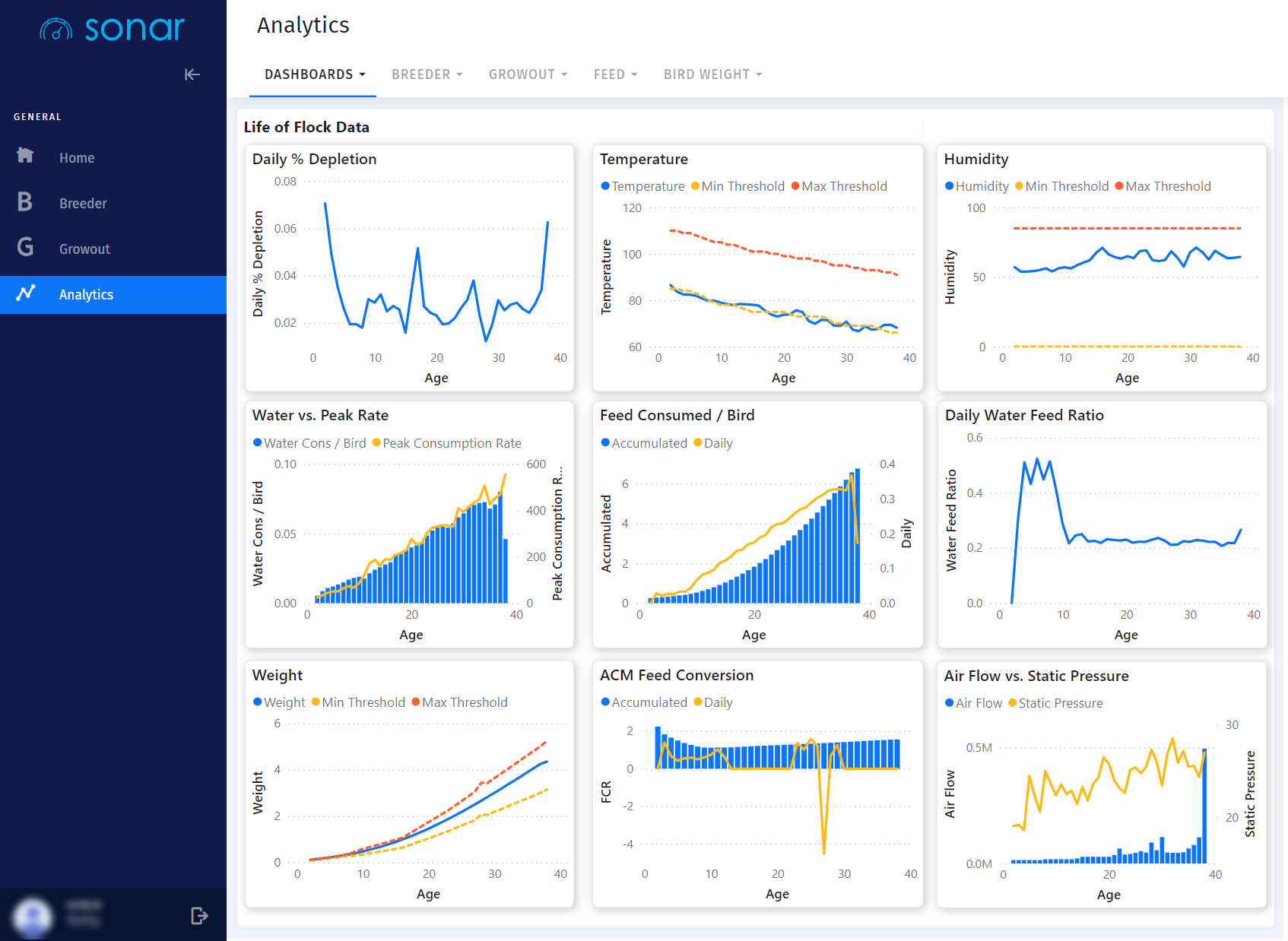Screen dimensions: 1288x941
Task: Toggle Min Threshold legend in Humidity chart
Action: pyautogui.click(x=1061, y=186)
